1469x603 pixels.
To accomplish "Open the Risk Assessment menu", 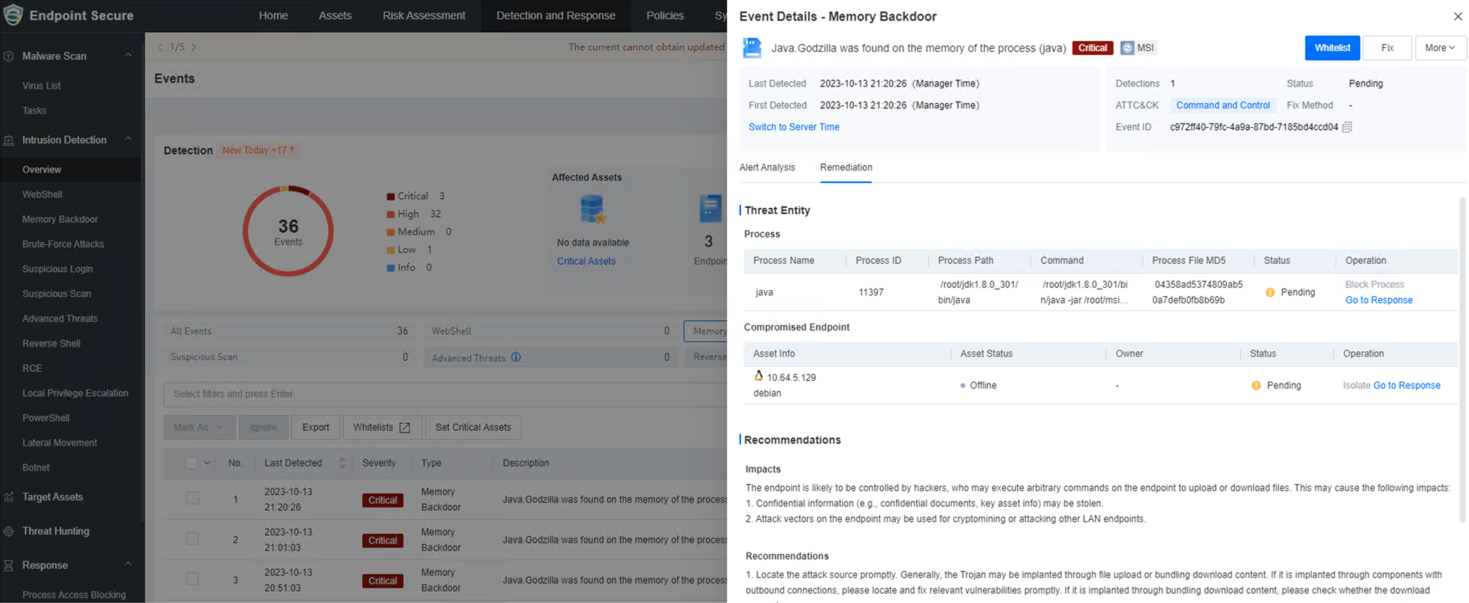I will tap(423, 16).
